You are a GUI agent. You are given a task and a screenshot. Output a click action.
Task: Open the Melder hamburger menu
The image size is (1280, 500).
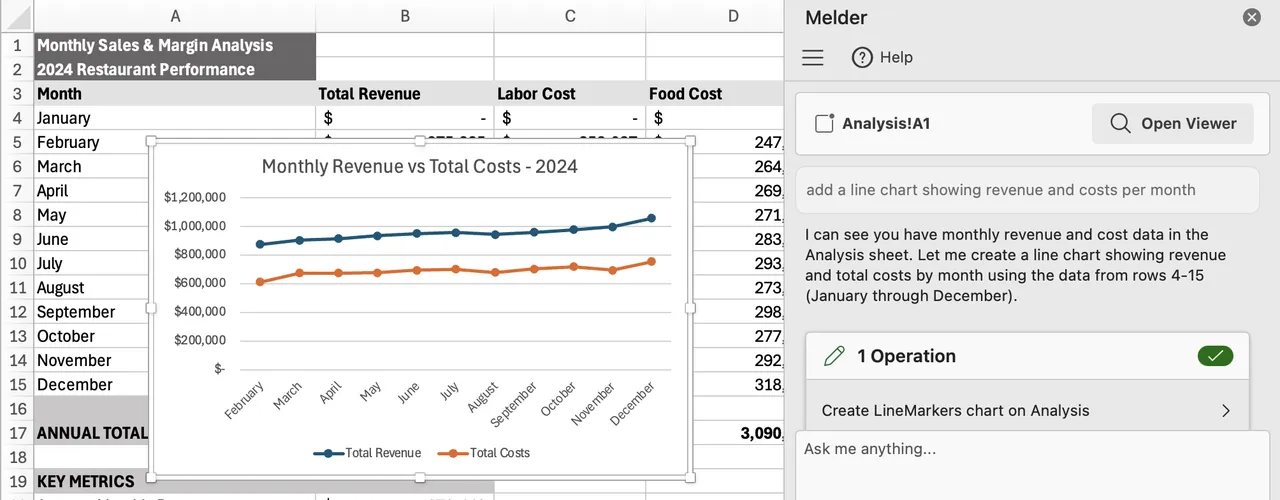[x=813, y=58]
